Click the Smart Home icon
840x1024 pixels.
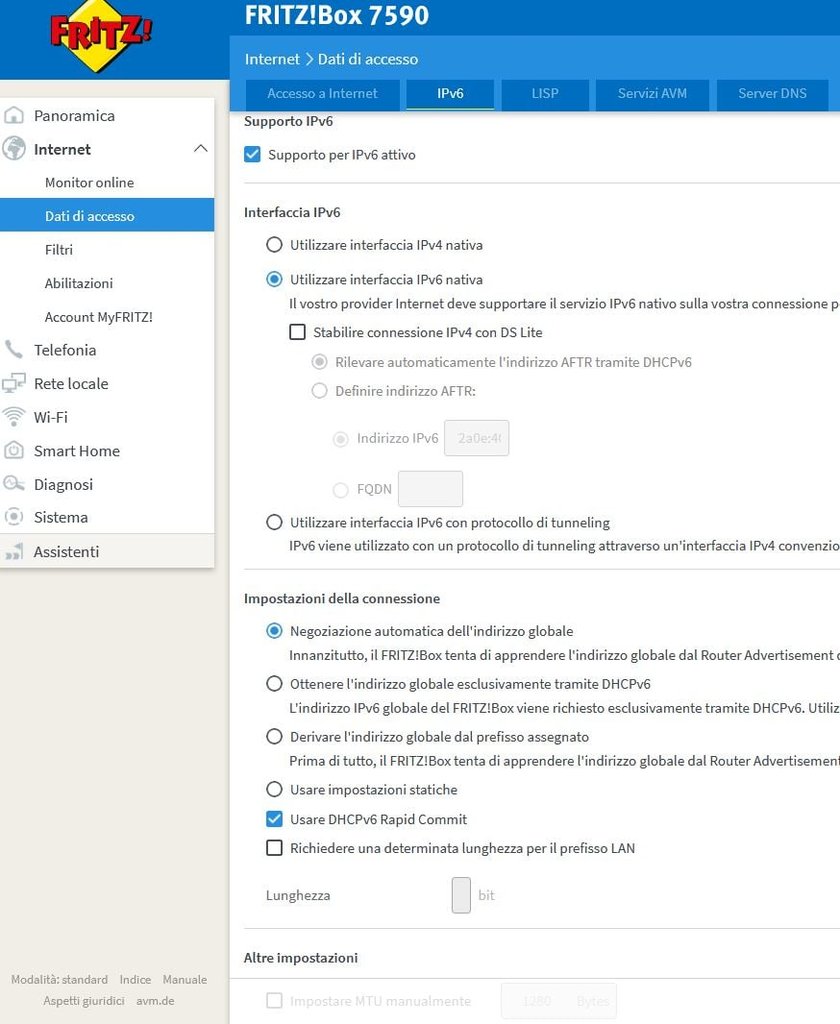tap(14, 451)
